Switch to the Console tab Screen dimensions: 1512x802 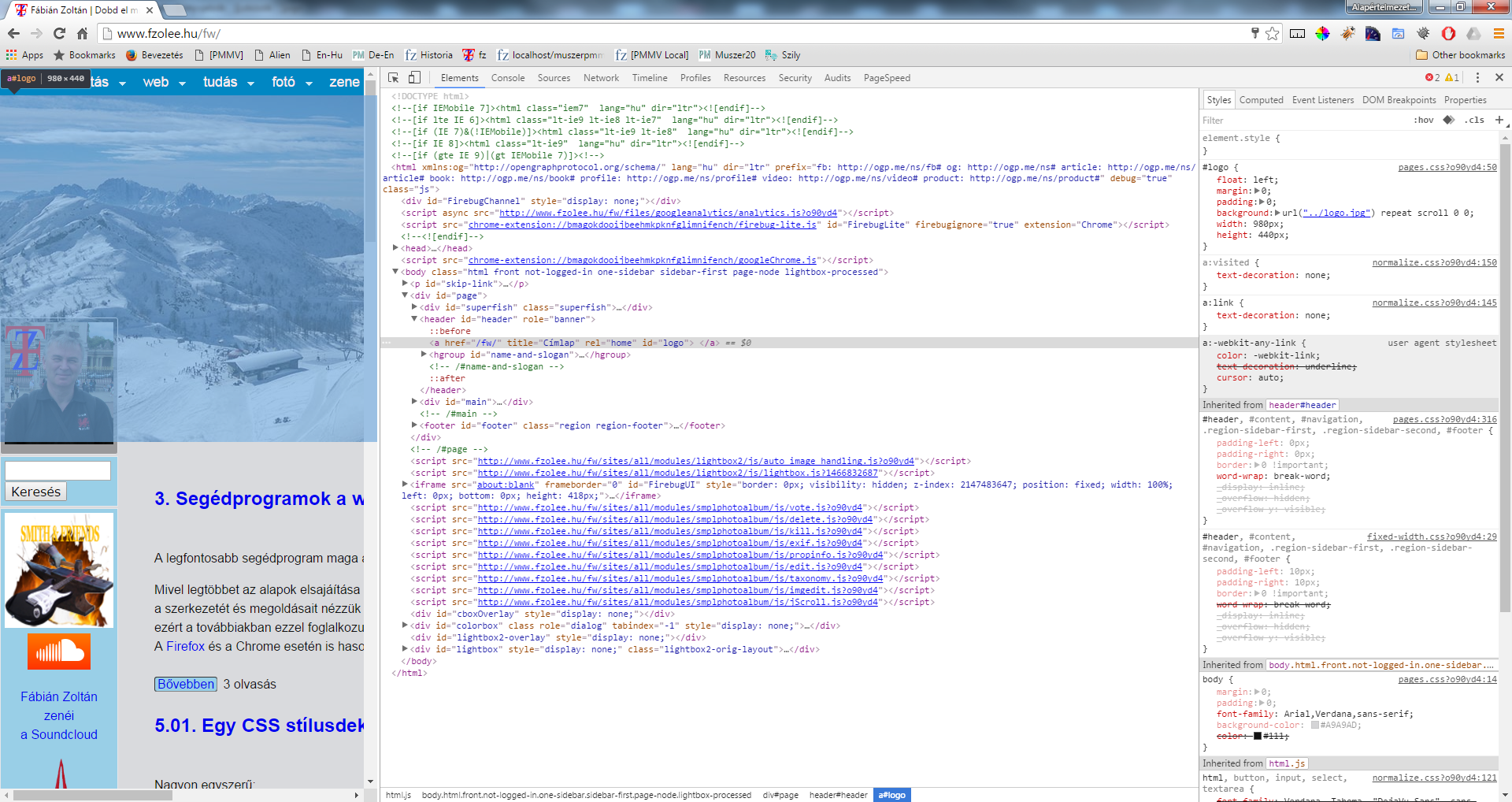[x=508, y=78]
